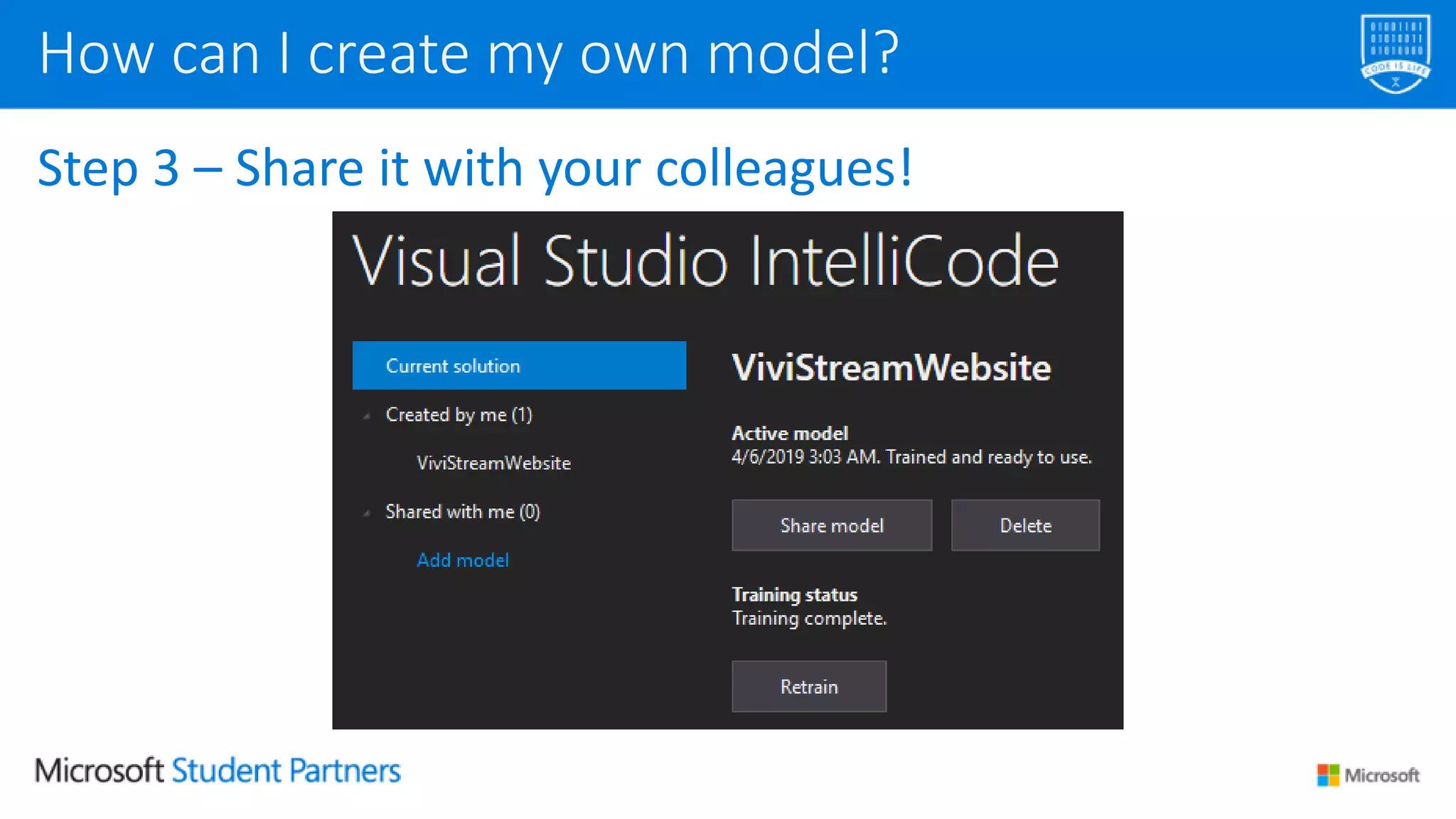This screenshot has width=1456, height=819.
Task: Click the Active model label
Action: pyautogui.click(x=790, y=433)
